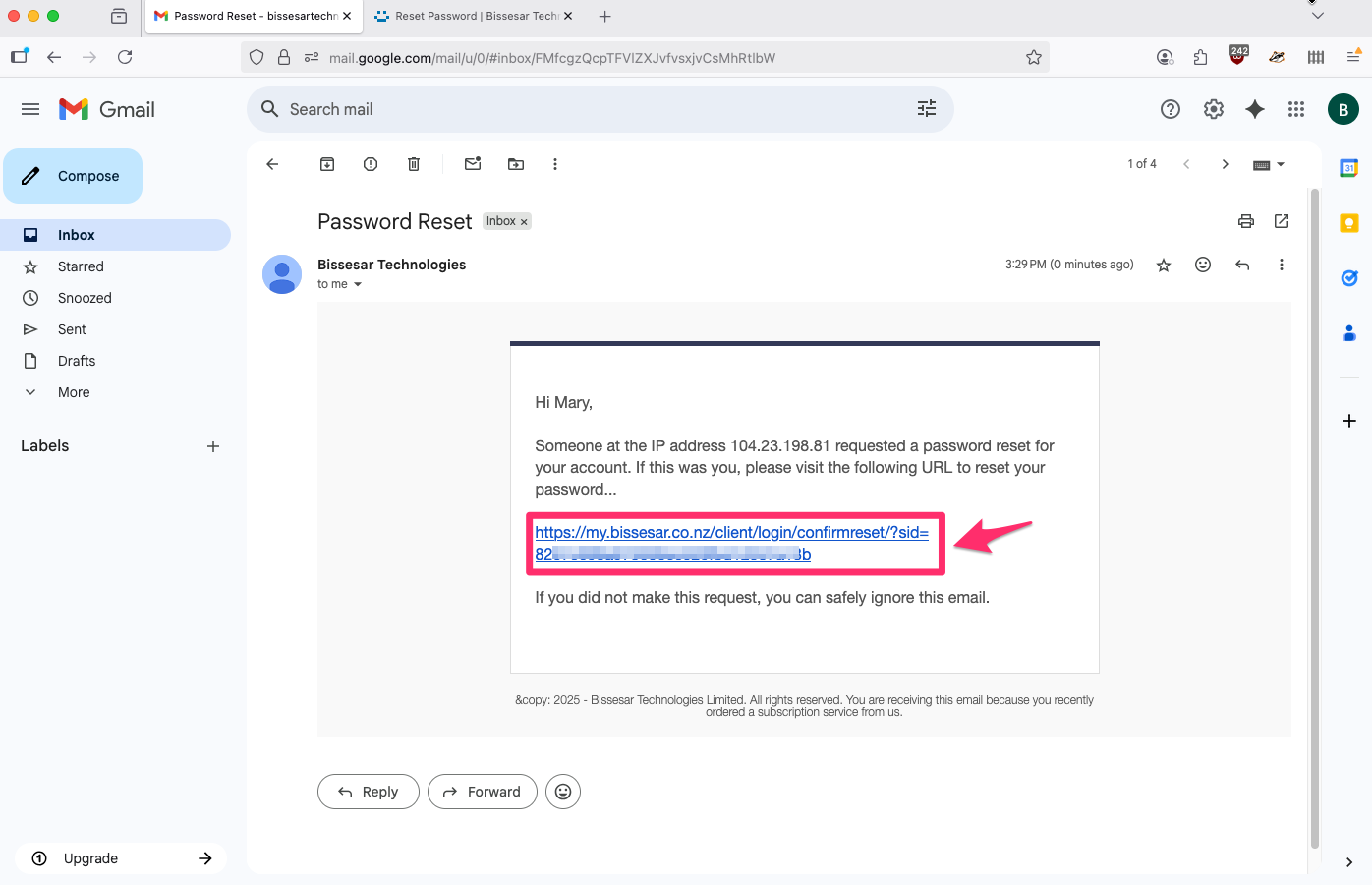This screenshot has width=1372, height=885.
Task: Click the Forward button
Action: coord(483,792)
